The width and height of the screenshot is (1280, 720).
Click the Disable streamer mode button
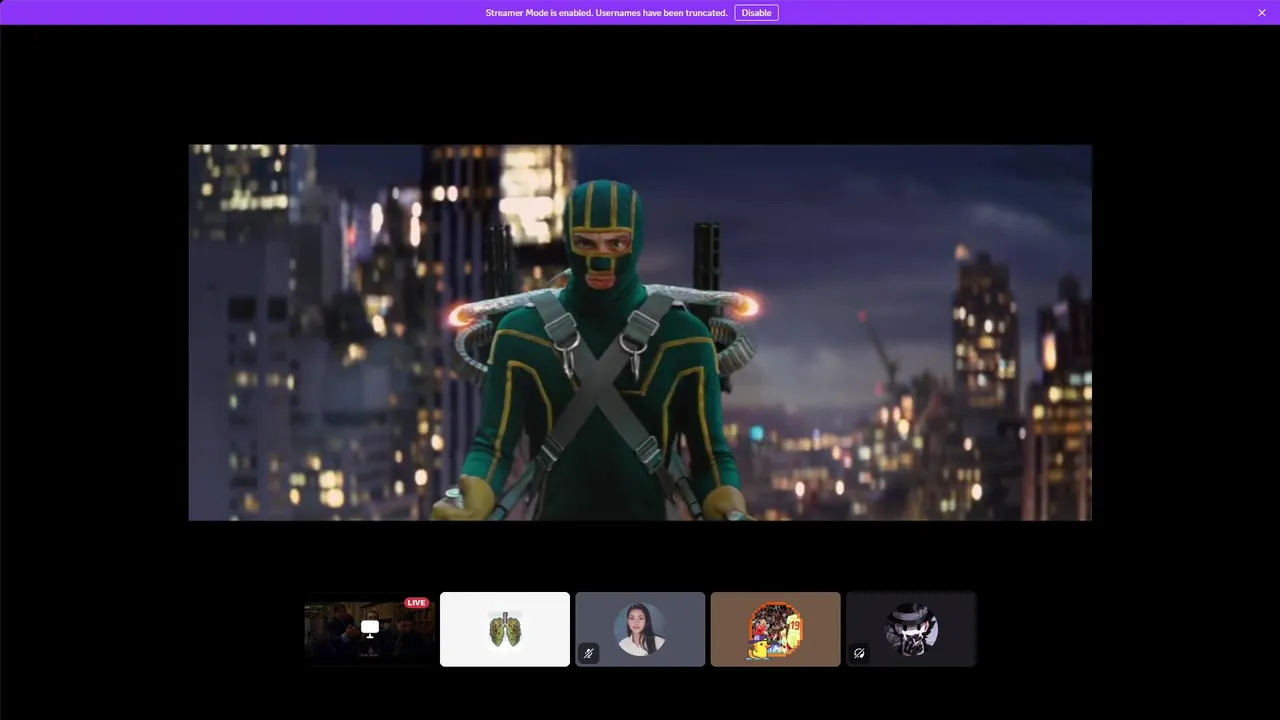[756, 13]
